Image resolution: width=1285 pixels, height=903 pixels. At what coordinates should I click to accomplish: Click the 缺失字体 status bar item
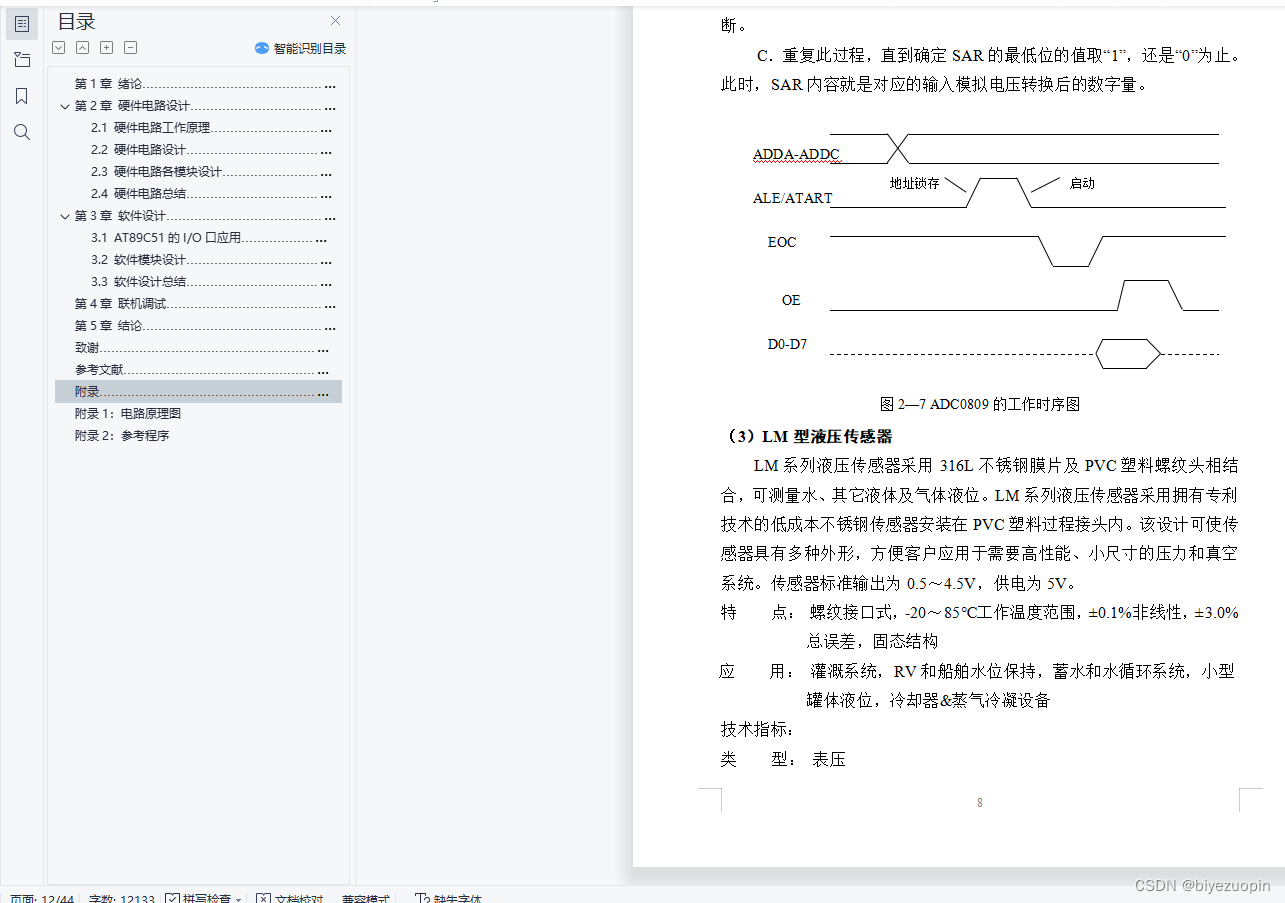click(x=448, y=899)
